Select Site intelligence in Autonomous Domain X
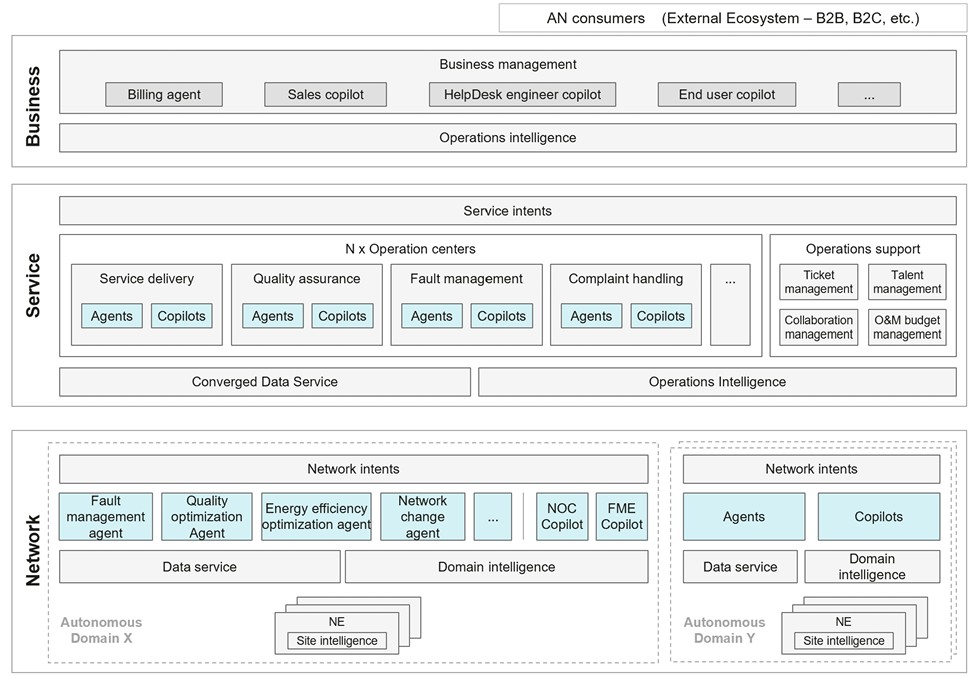Image resolution: width=971 pixels, height=678 pixels. (x=337, y=641)
